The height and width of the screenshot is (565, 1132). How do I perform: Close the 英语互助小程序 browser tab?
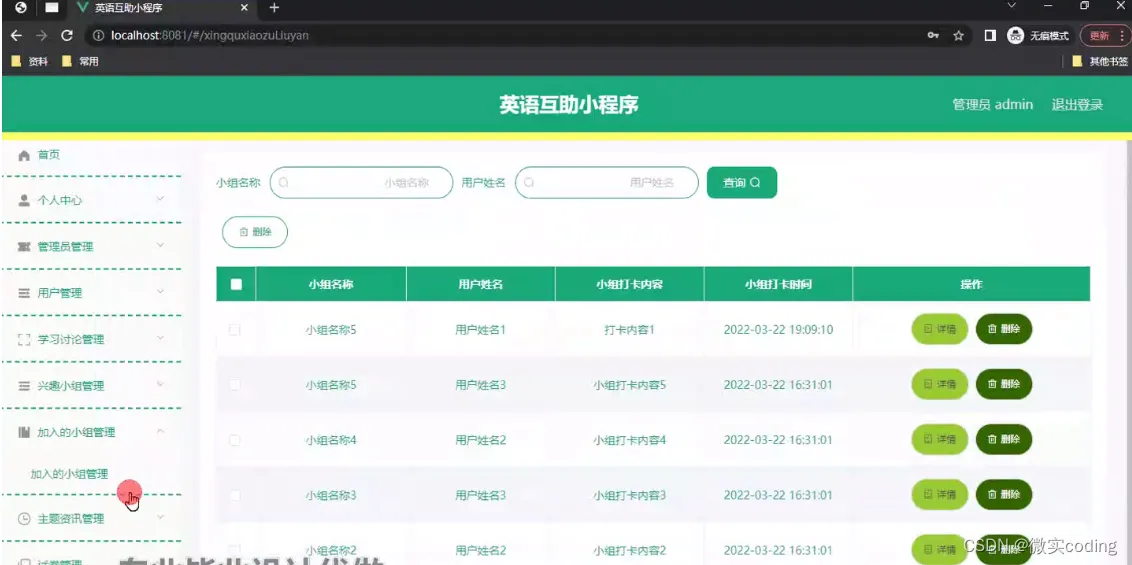(244, 8)
